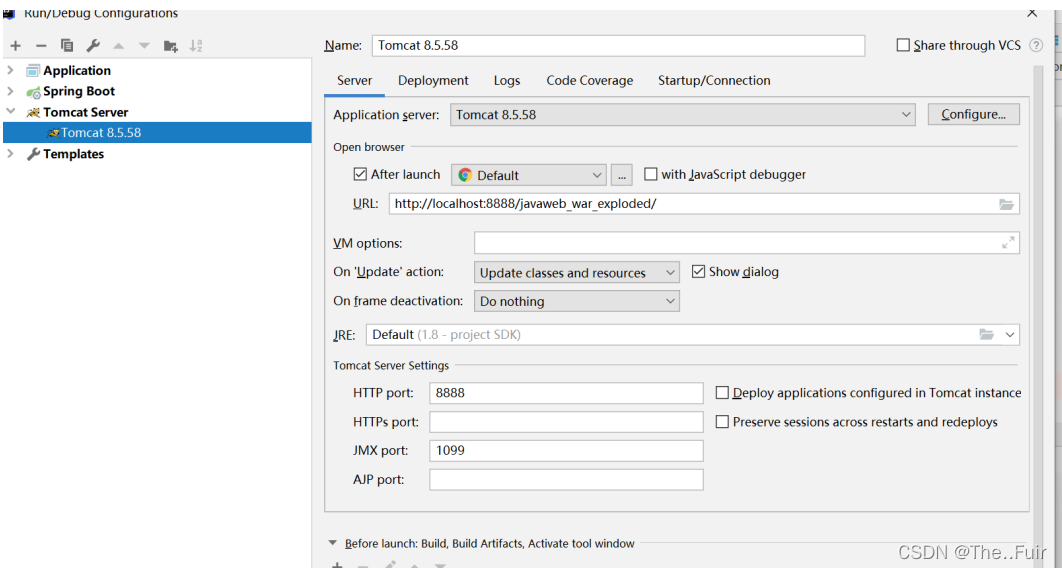1062x569 pixels.
Task: Click the AJP port field
Action: 566,480
